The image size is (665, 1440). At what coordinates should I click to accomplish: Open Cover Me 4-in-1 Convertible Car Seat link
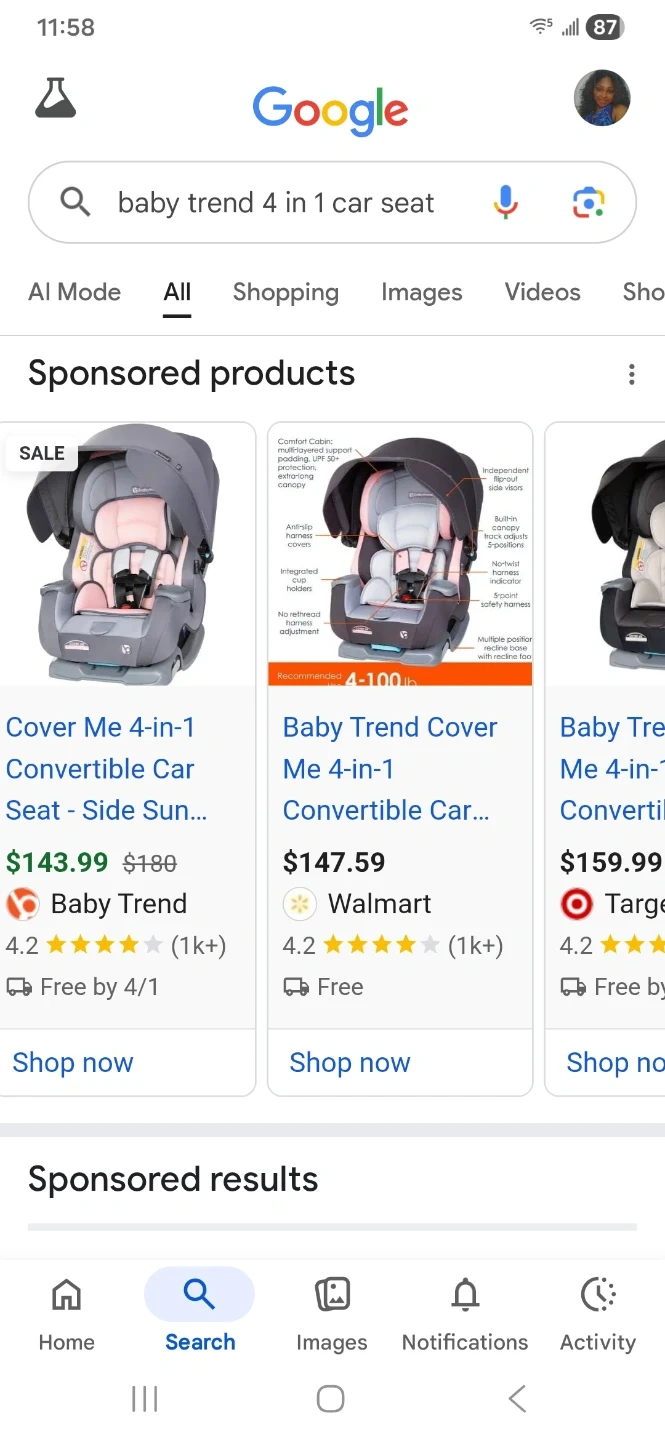click(x=107, y=768)
